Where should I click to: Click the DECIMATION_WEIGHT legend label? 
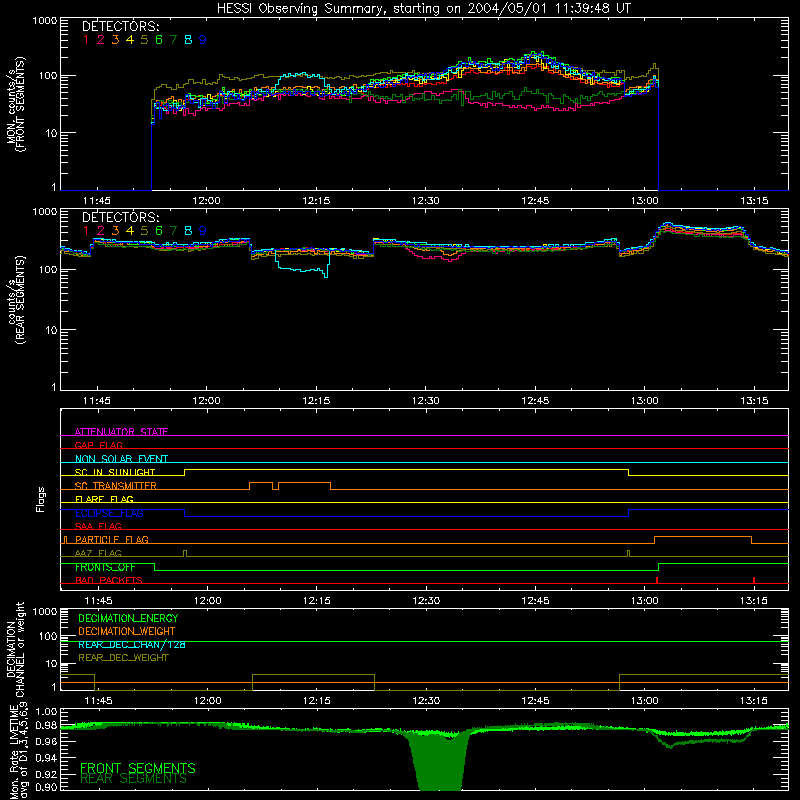pyautogui.click(x=127, y=631)
